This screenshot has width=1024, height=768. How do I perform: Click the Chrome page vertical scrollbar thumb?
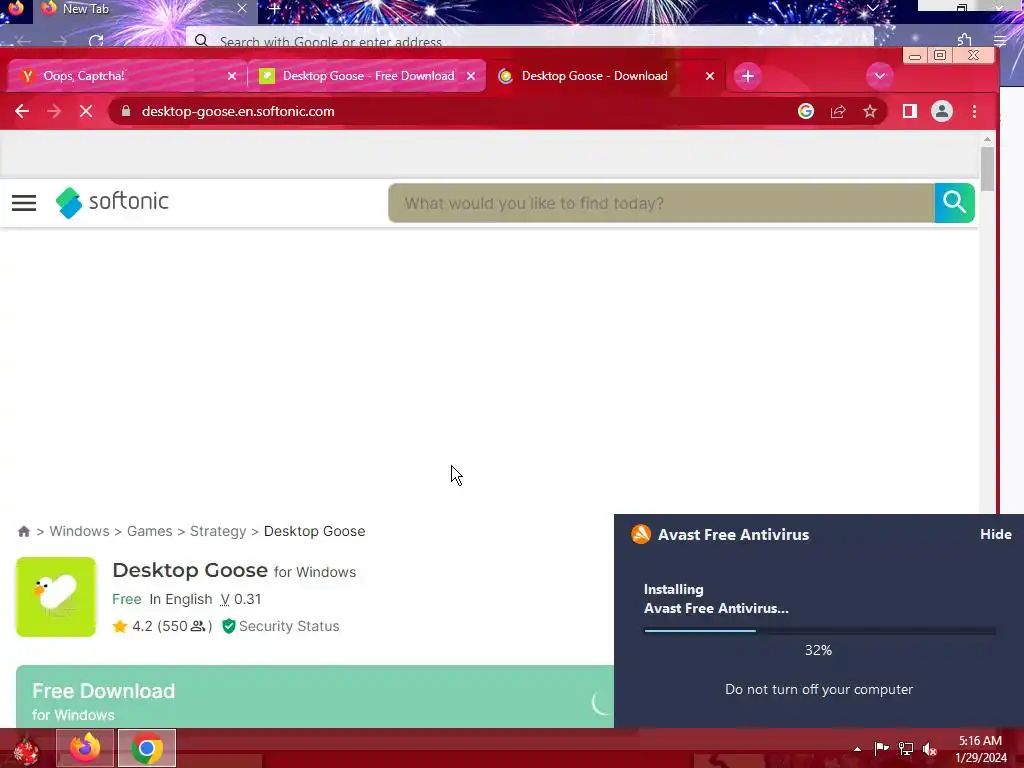[x=987, y=169]
